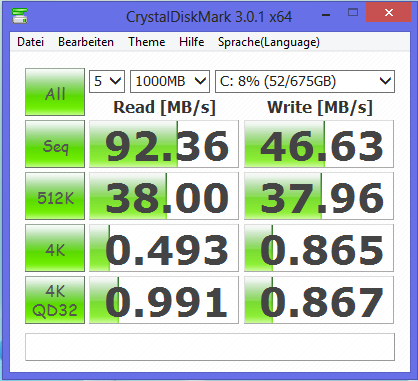418x381 pixels.
Task: Open the Datei menu
Action: point(30,42)
